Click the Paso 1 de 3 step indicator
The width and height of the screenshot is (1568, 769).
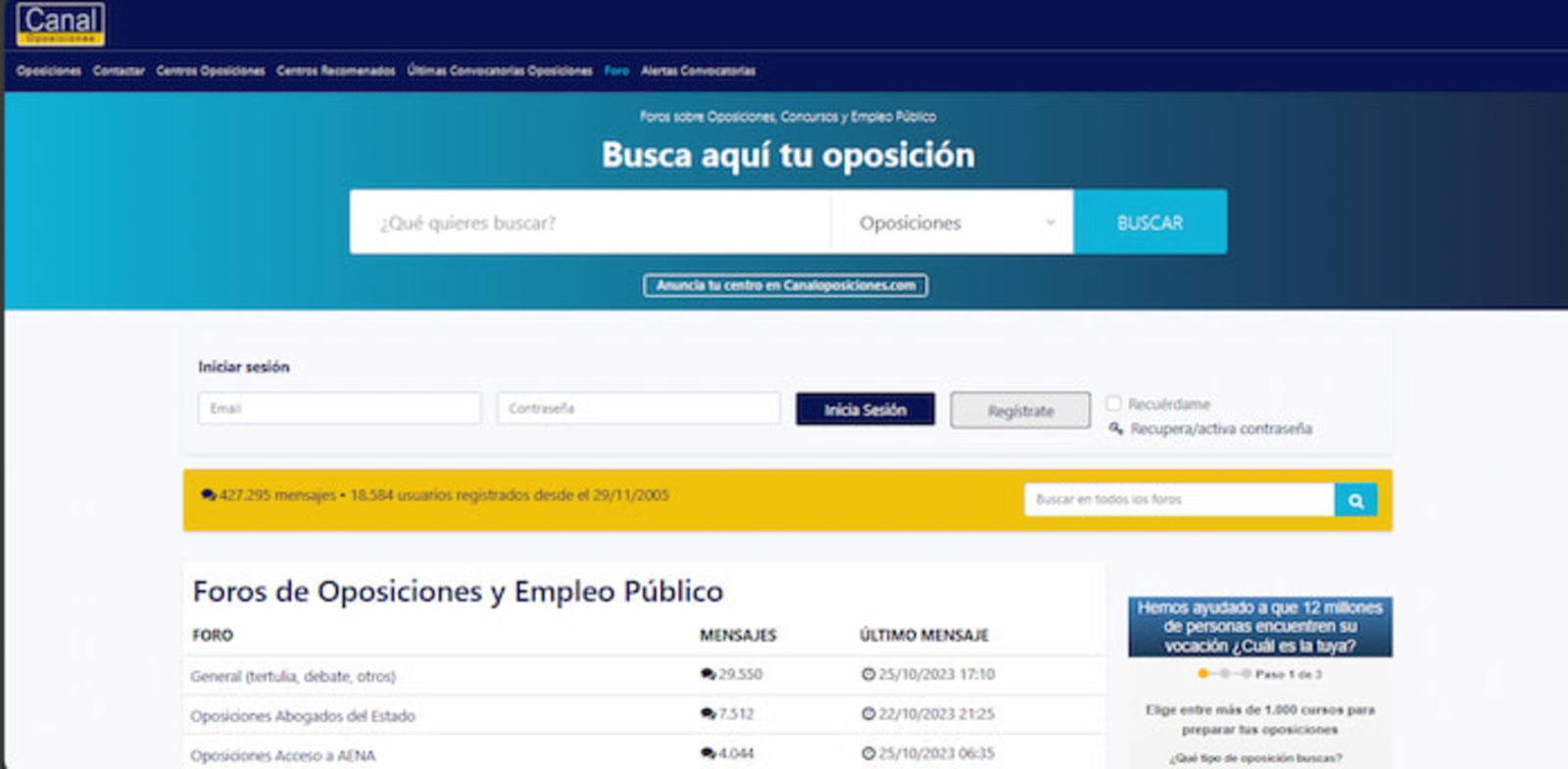click(1260, 674)
